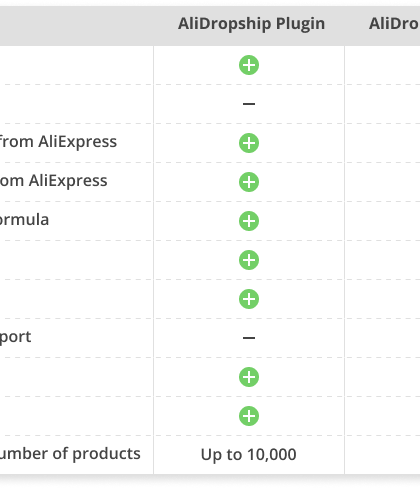This screenshot has width=420, height=489.
Task: Click gray header bar left of AliDropship Plugin
Action: tap(77, 25)
